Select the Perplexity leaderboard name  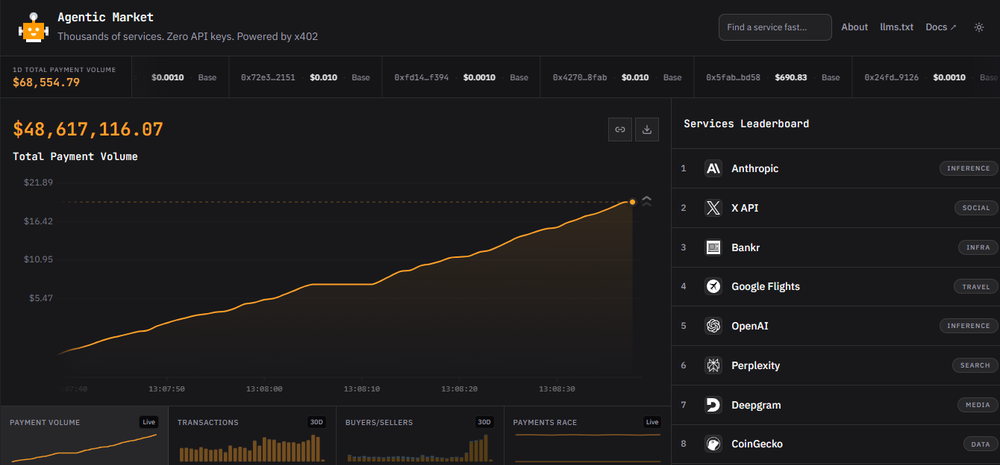coord(756,365)
